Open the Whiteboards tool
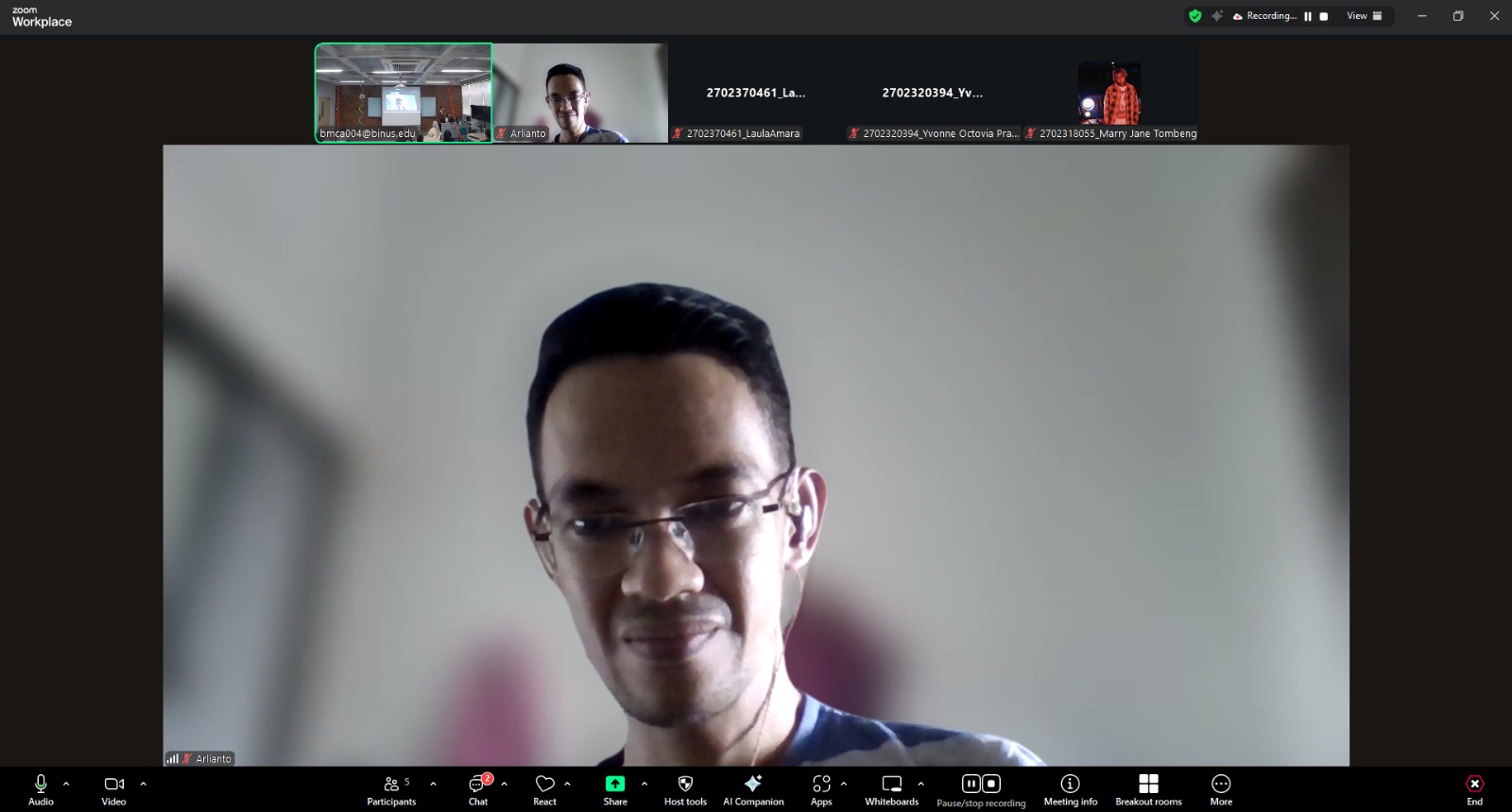1512x812 pixels. pyautogui.click(x=891, y=789)
